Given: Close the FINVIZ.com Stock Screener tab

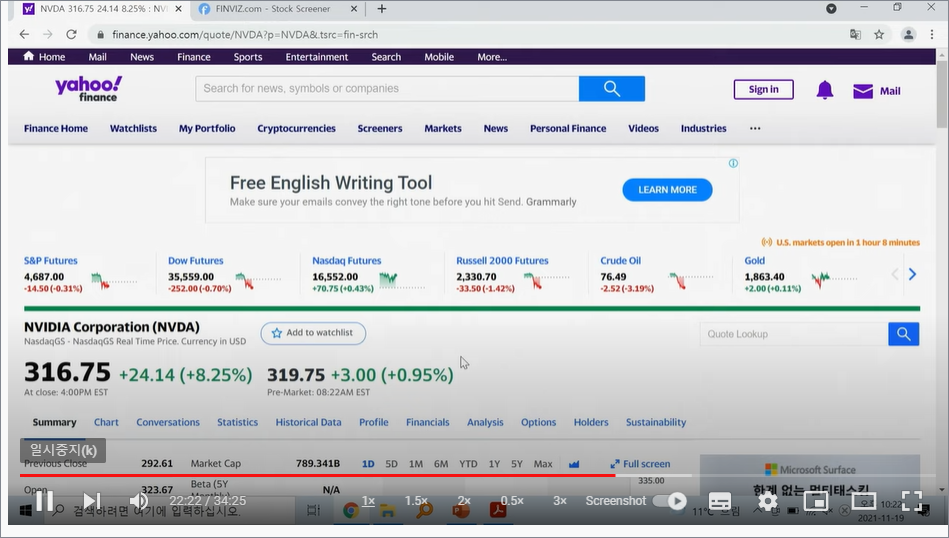Looking at the screenshot, I should click(354, 8).
